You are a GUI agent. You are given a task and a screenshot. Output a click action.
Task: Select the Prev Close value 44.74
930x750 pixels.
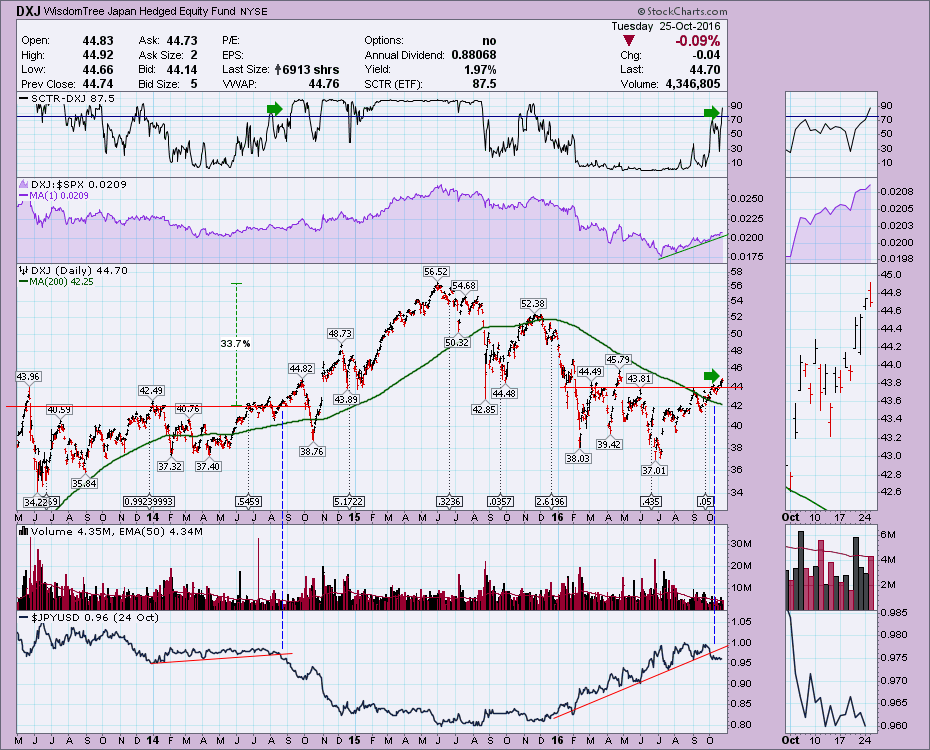point(98,84)
